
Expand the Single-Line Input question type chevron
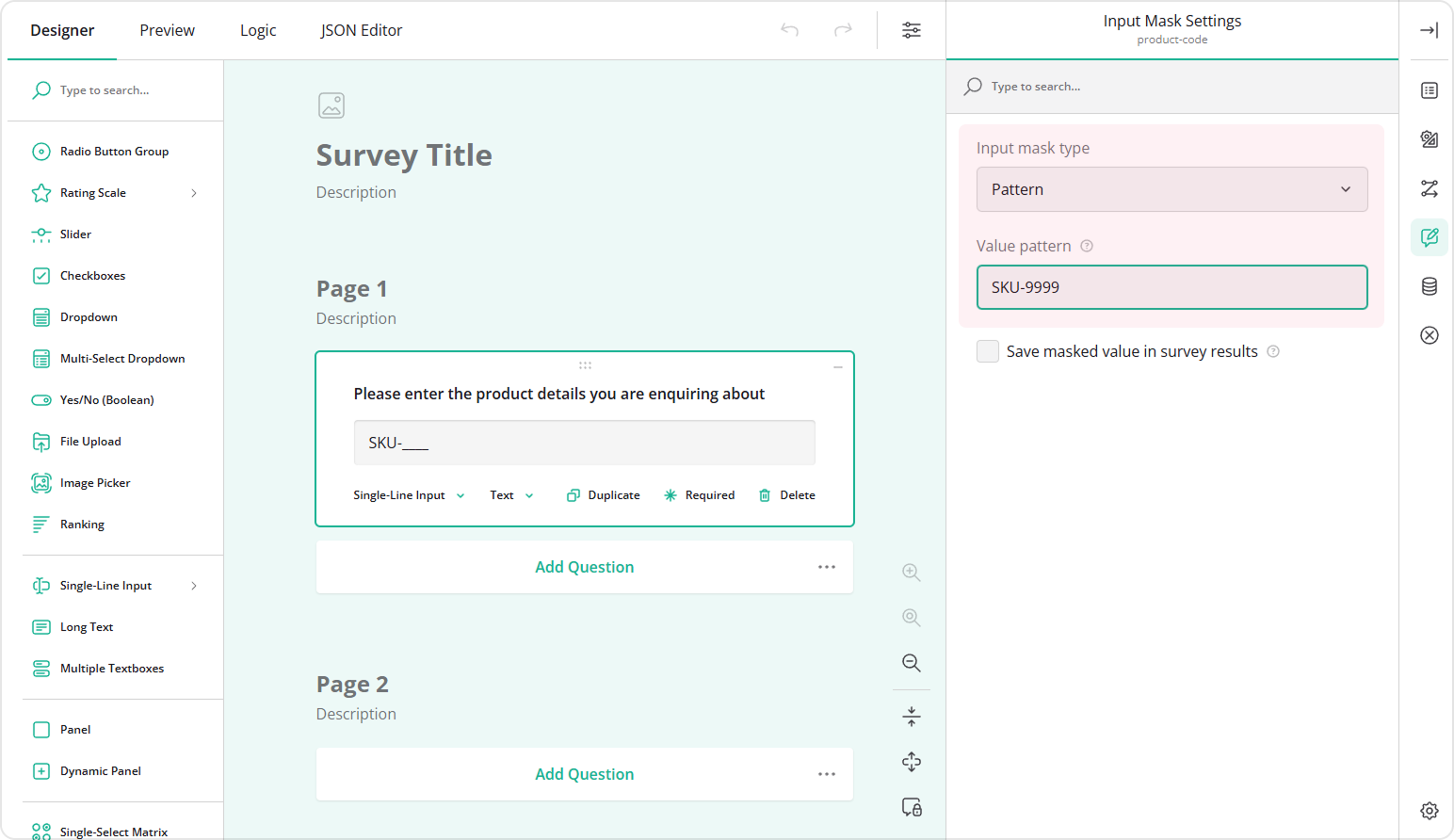point(193,585)
